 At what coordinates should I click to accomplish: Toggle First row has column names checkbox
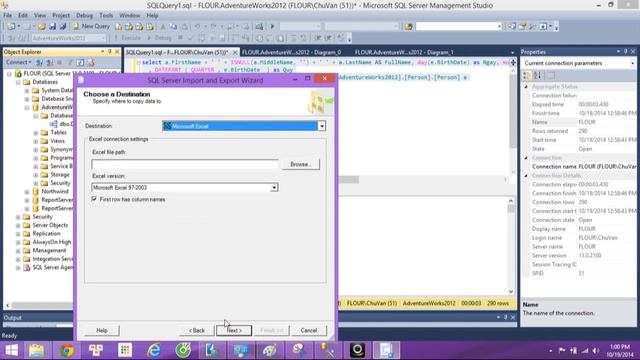coord(94,199)
